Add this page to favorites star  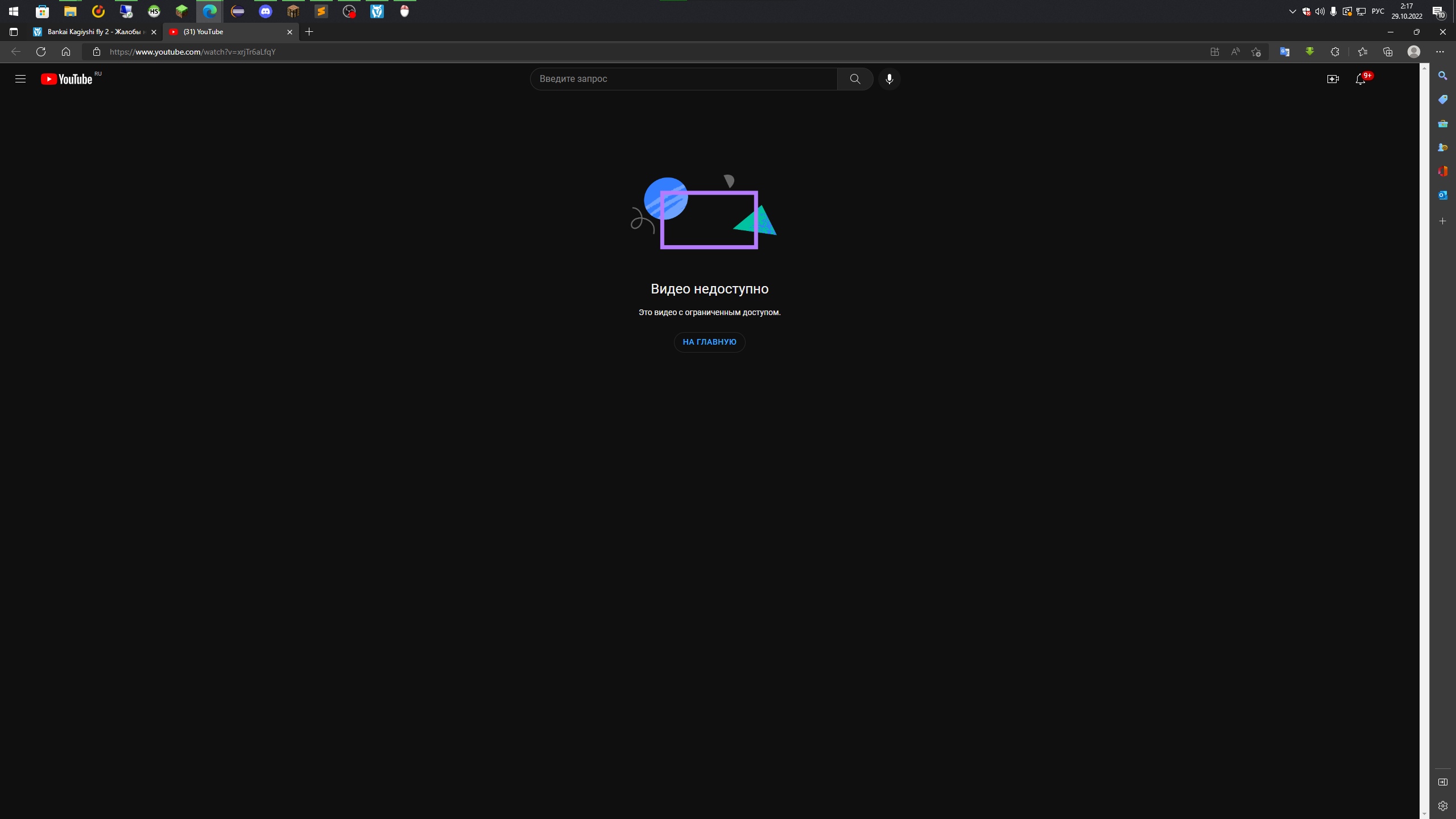click(1256, 52)
